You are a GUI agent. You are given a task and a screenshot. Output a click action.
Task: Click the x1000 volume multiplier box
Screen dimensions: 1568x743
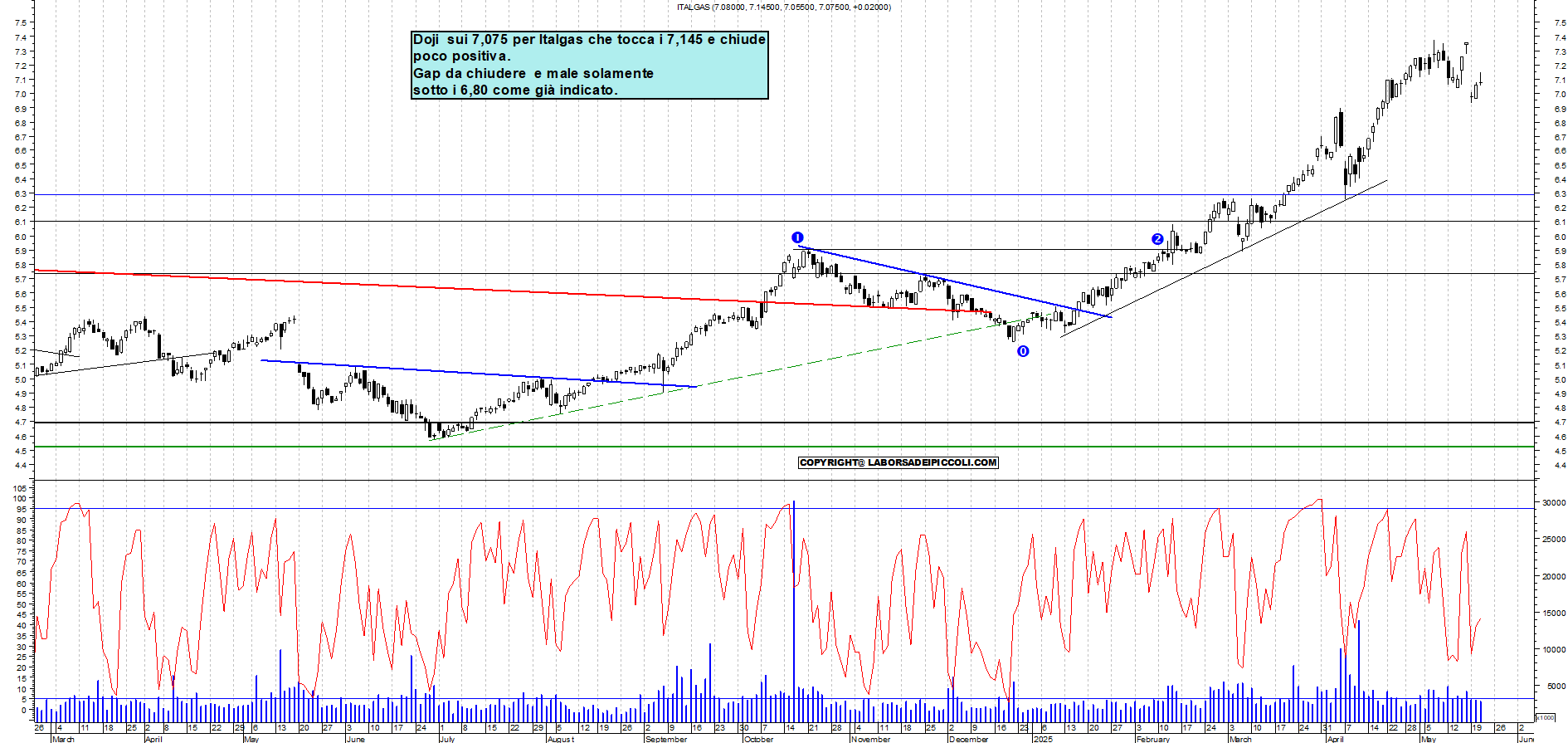pyautogui.click(x=1546, y=717)
